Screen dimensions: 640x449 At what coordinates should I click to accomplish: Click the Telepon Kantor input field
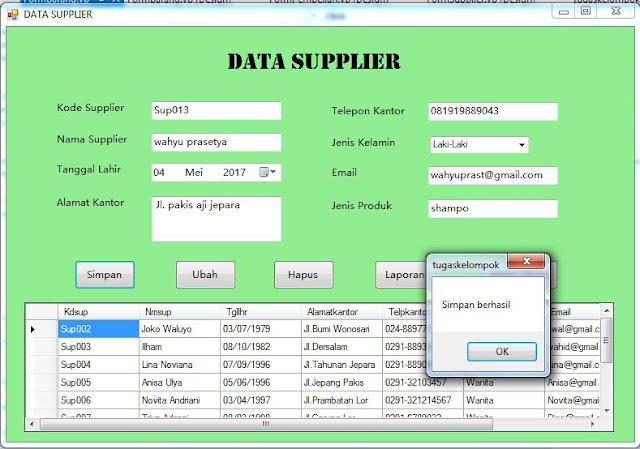coord(493,111)
